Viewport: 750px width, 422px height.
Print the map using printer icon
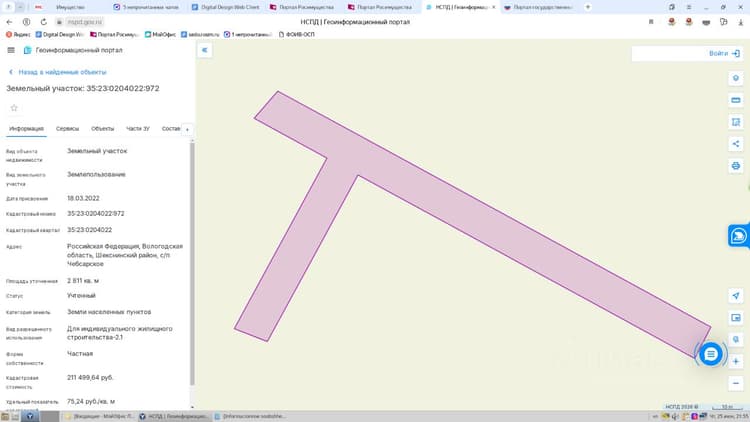point(736,166)
